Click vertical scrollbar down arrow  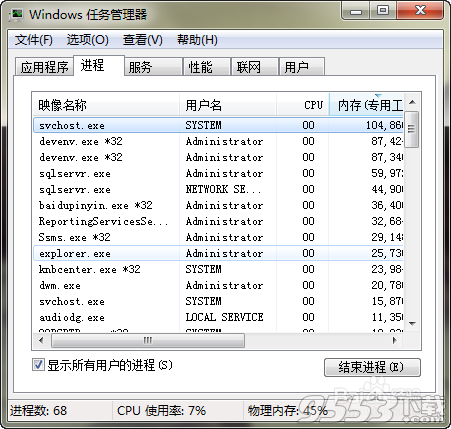[x=412, y=324]
